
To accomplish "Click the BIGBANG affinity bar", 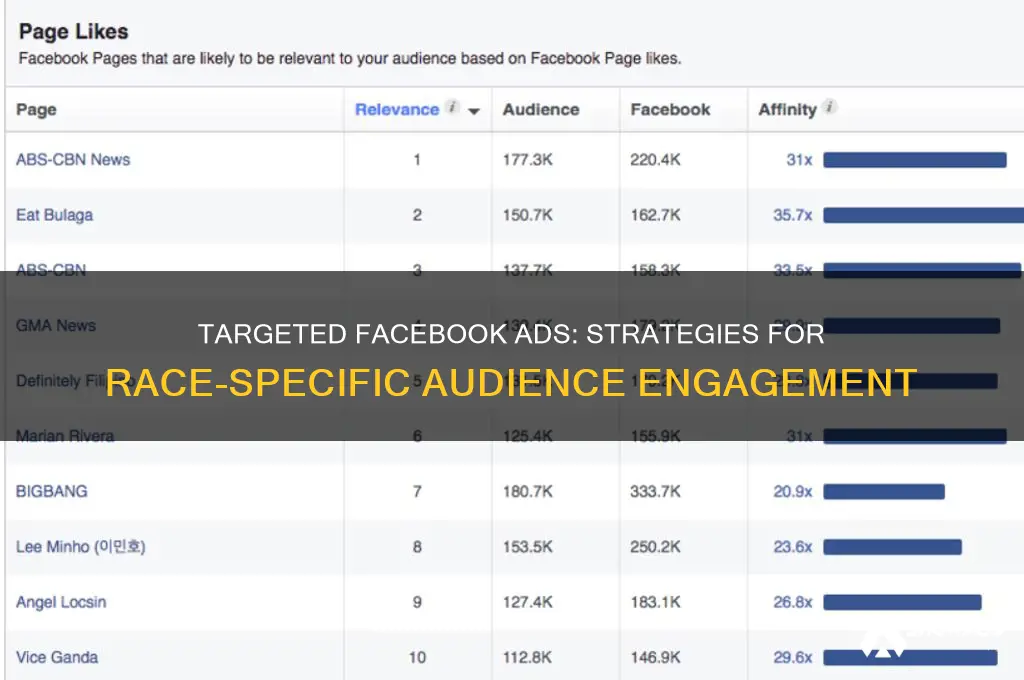I will (x=884, y=491).
